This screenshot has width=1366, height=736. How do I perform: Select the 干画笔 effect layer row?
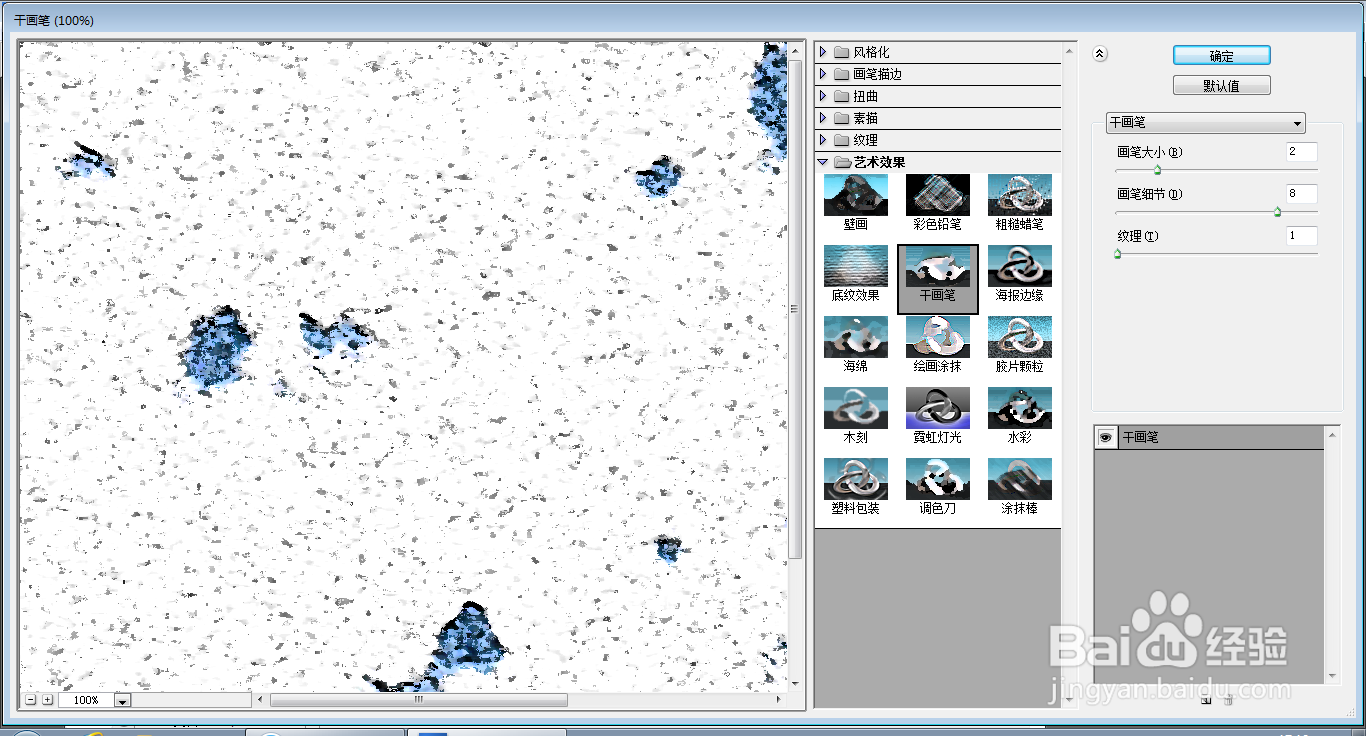coord(1209,438)
